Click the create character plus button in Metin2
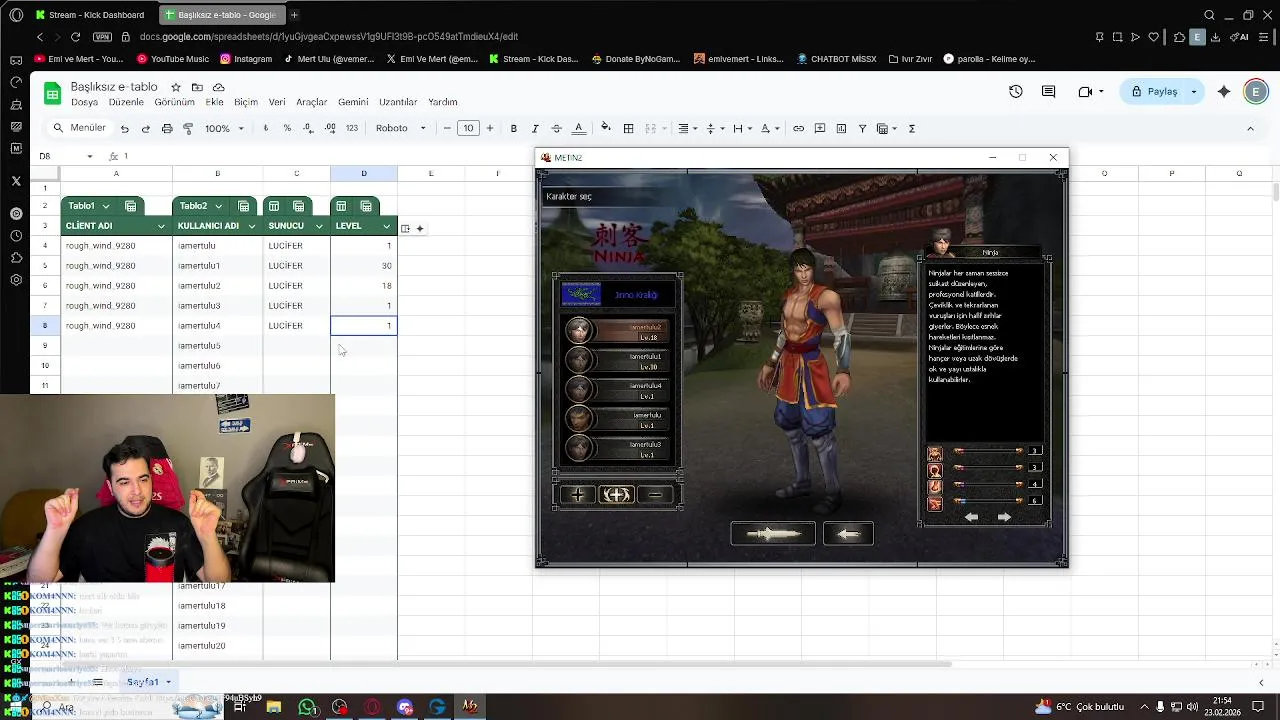This screenshot has width=1280, height=720. click(577, 494)
